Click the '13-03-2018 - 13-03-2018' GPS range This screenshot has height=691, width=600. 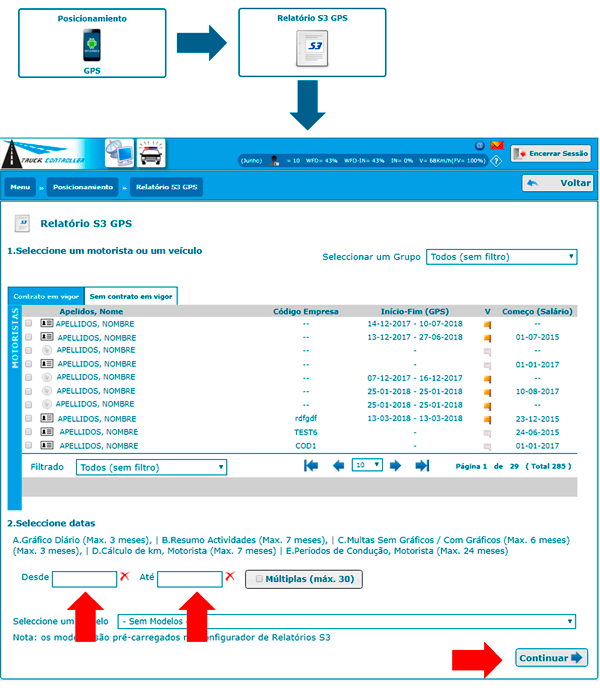pyautogui.click(x=415, y=418)
